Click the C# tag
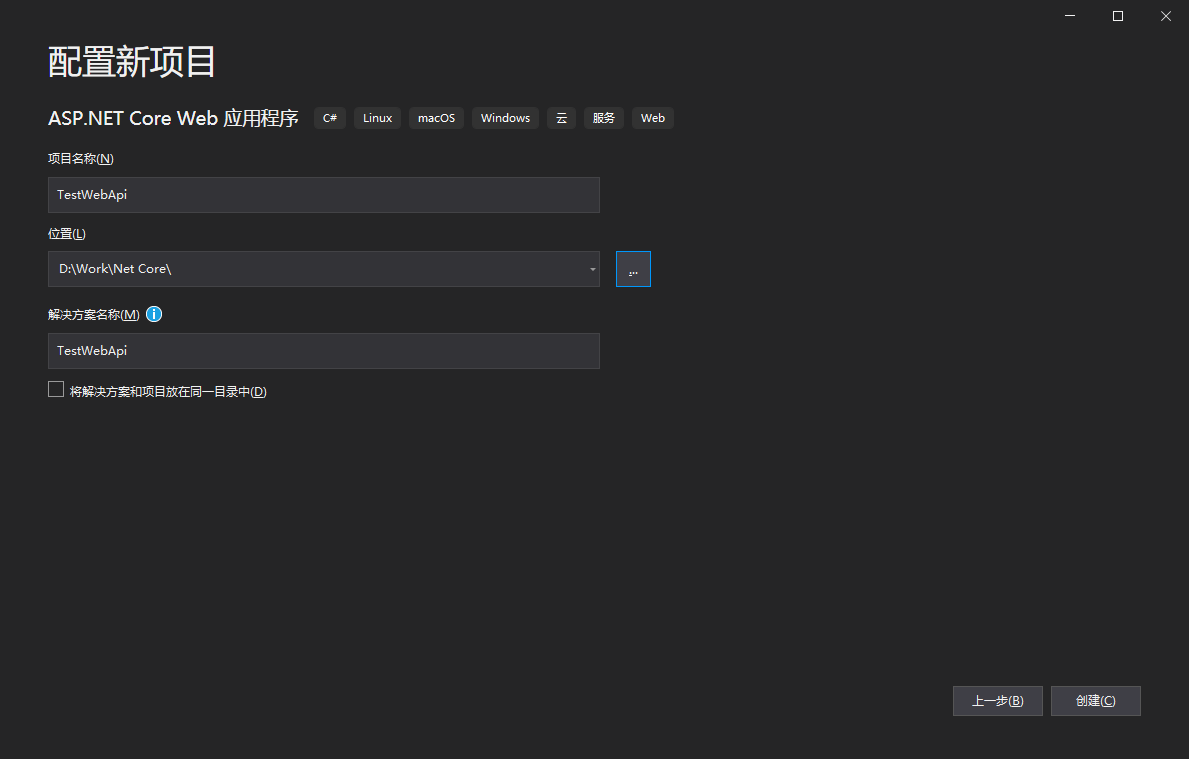 pyautogui.click(x=330, y=118)
